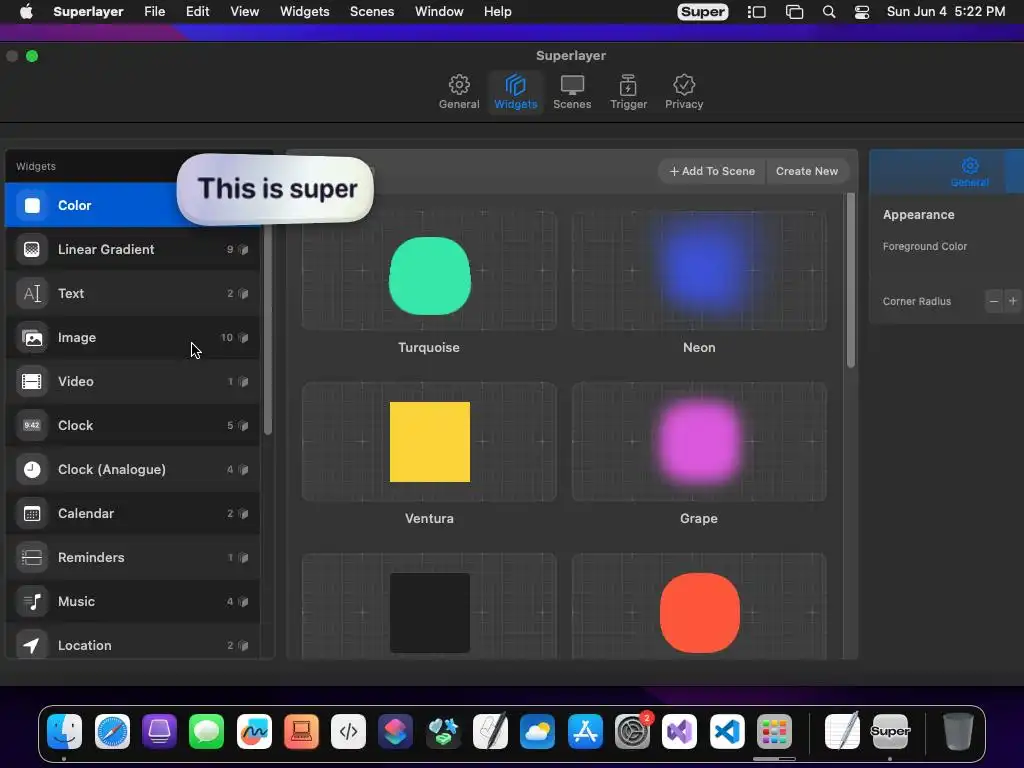Open the Widgets menu in menu bar

304,12
